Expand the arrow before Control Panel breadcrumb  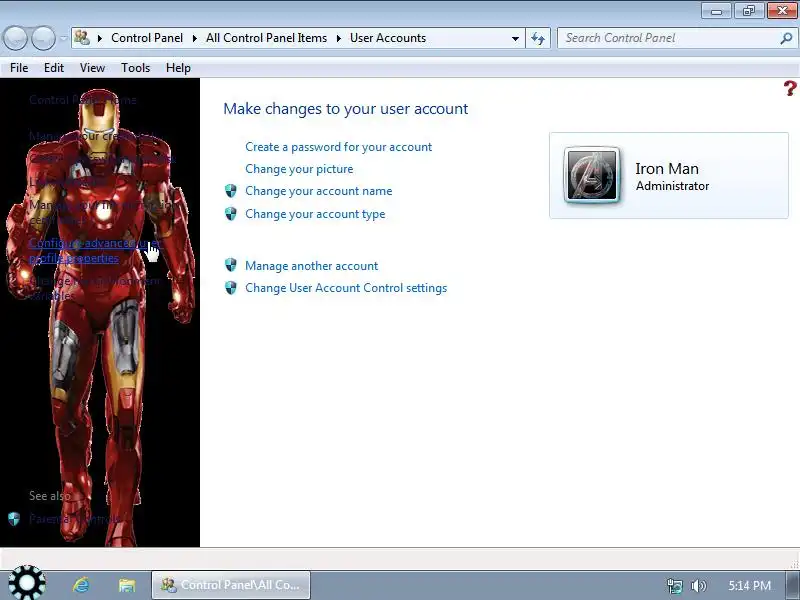[100, 38]
